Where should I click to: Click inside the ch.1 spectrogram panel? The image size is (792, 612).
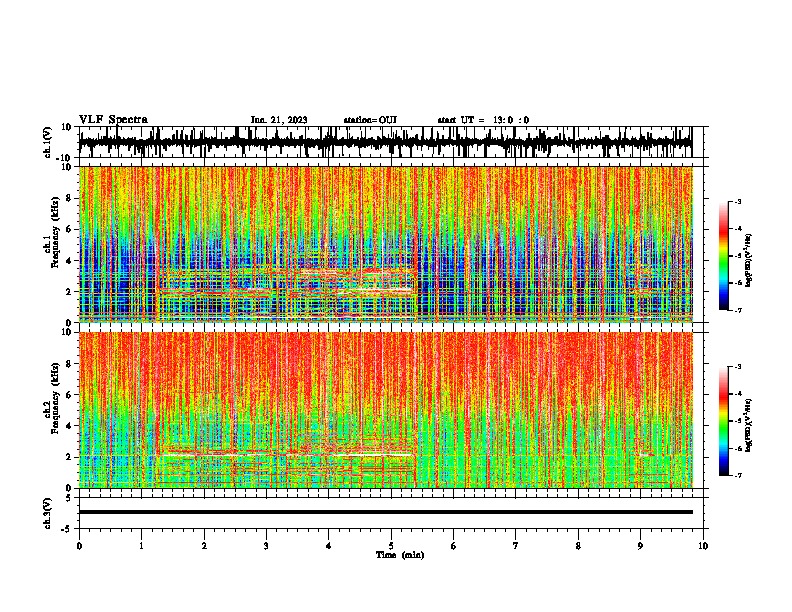[x=386, y=244]
